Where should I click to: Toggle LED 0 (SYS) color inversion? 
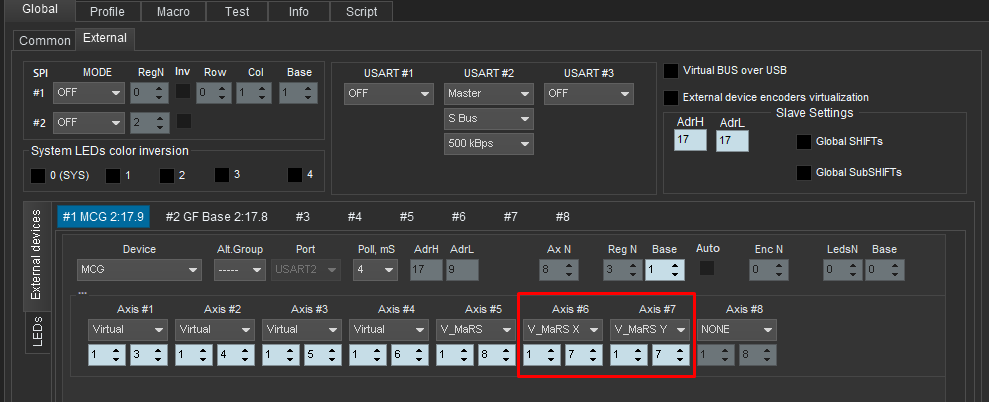pyautogui.click(x=37, y=176)
